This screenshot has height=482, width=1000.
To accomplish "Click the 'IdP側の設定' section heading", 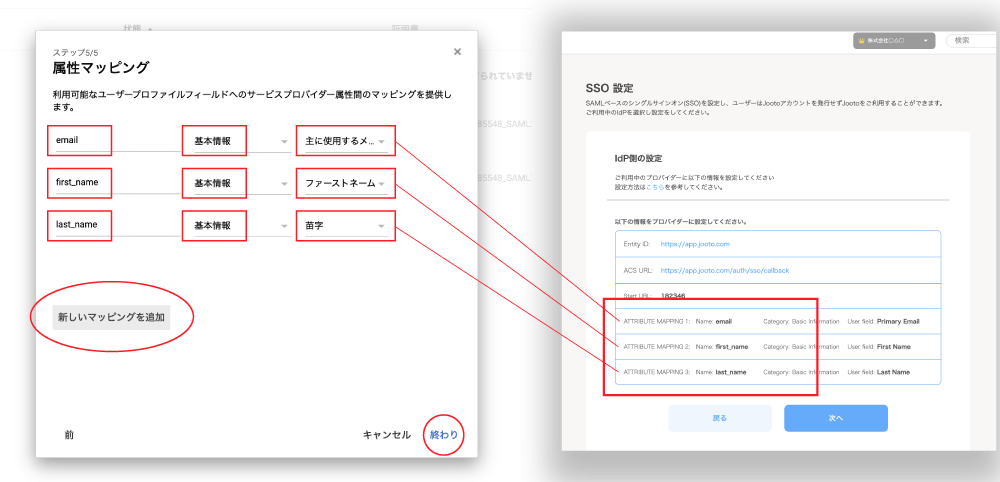I will click(636, 157).
